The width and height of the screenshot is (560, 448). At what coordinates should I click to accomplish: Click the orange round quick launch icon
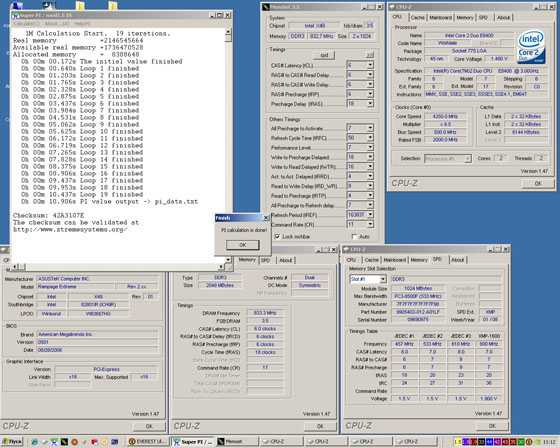point(75,442)
